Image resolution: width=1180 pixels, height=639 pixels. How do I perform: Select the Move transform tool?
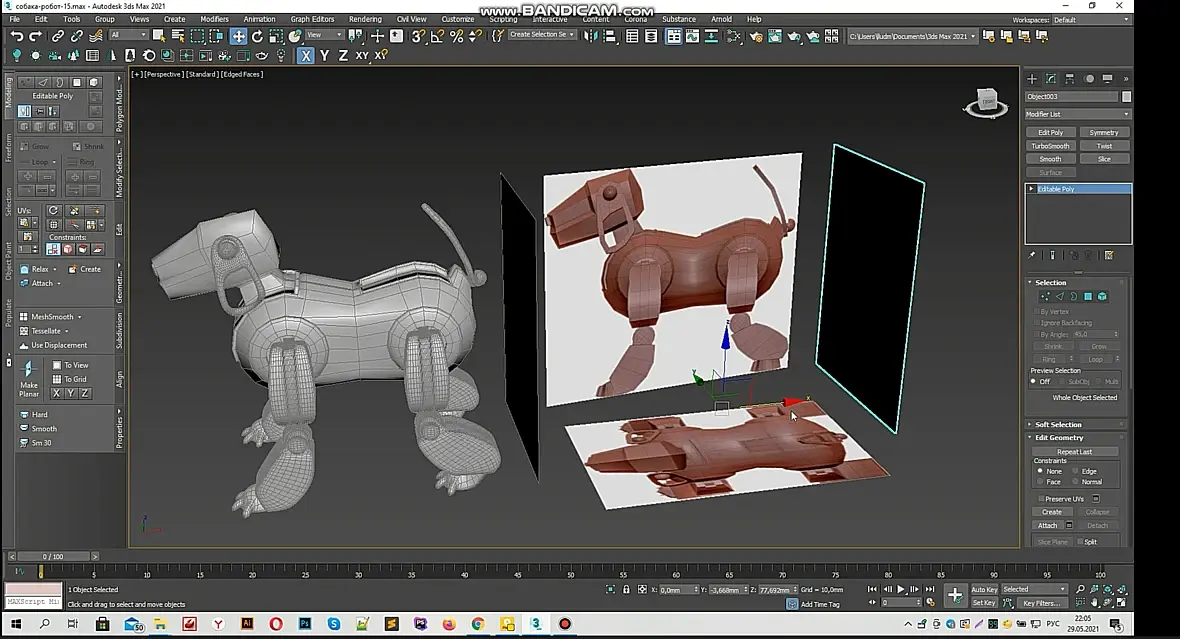click(x=238, y=36)
